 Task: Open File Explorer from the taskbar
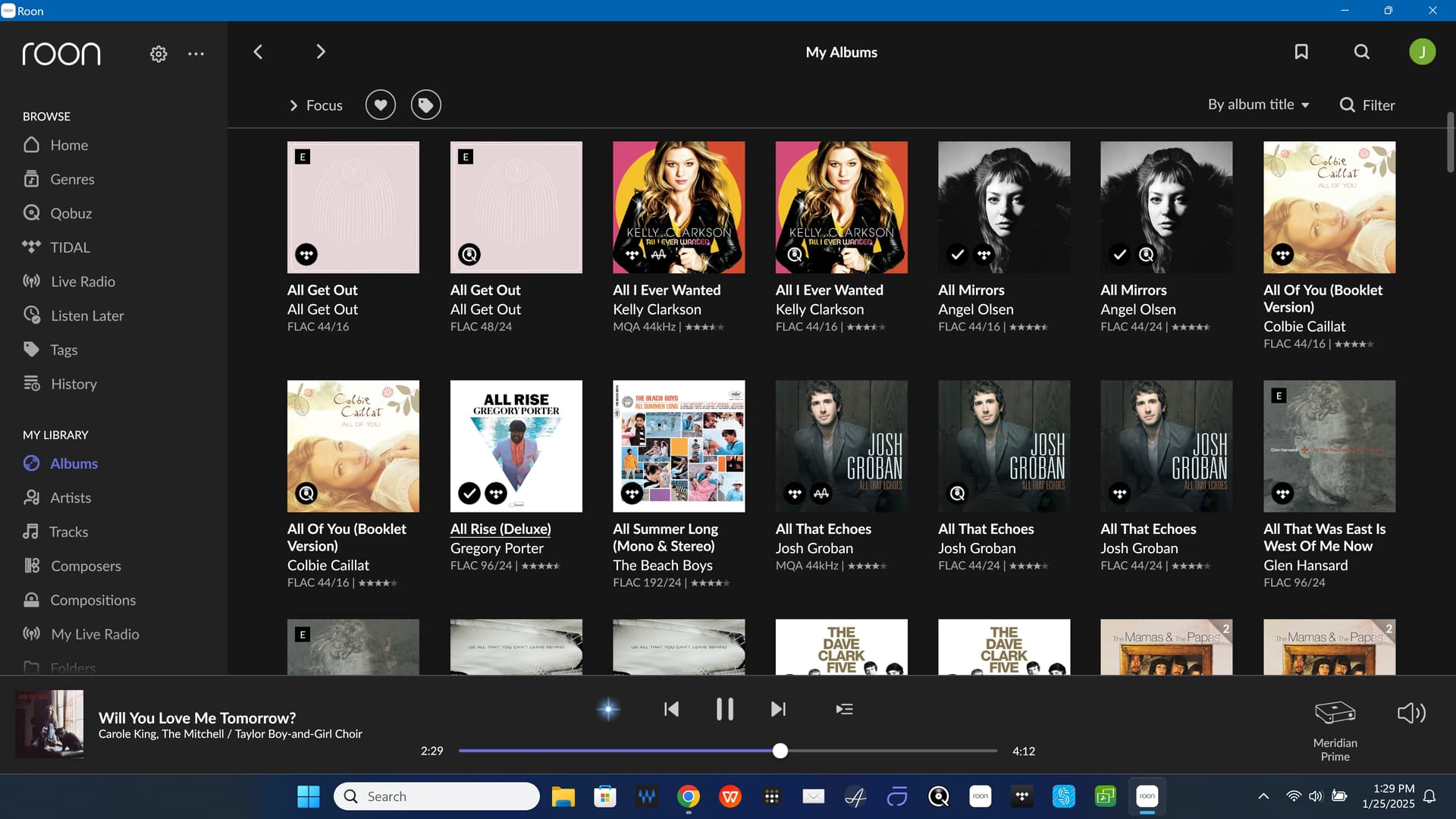[x=563, y=796]
